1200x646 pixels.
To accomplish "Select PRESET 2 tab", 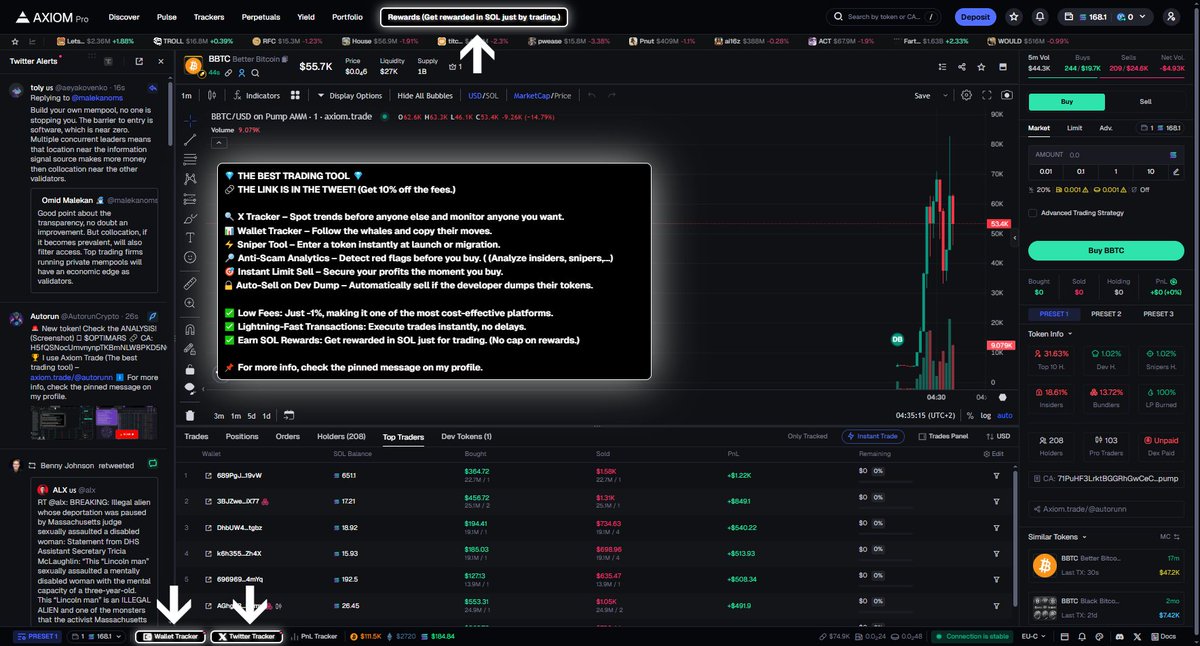I will pos(1106,314).
